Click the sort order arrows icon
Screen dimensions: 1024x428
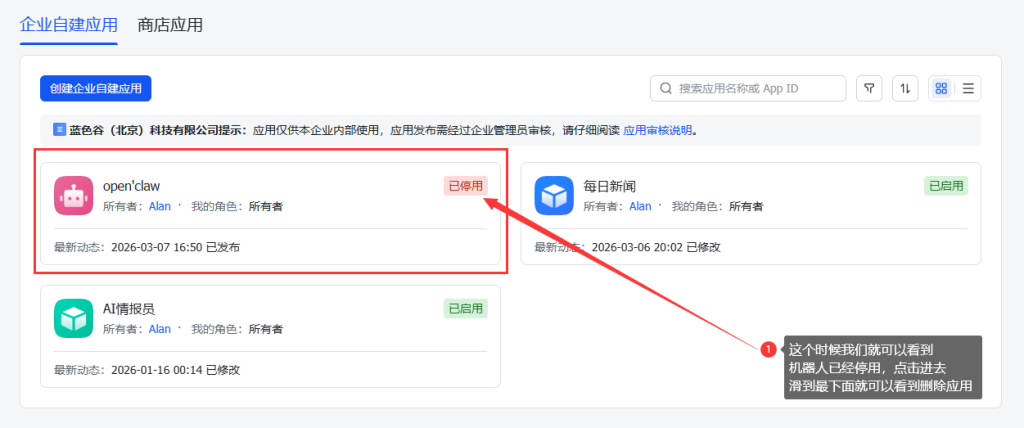click(x=905, y=89)
